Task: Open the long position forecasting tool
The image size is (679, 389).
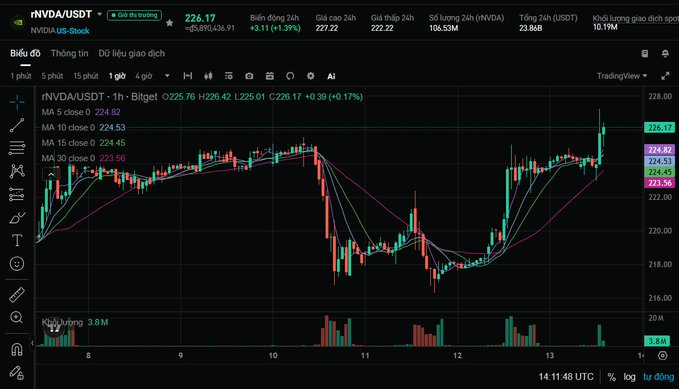Action: pos(17,194)
